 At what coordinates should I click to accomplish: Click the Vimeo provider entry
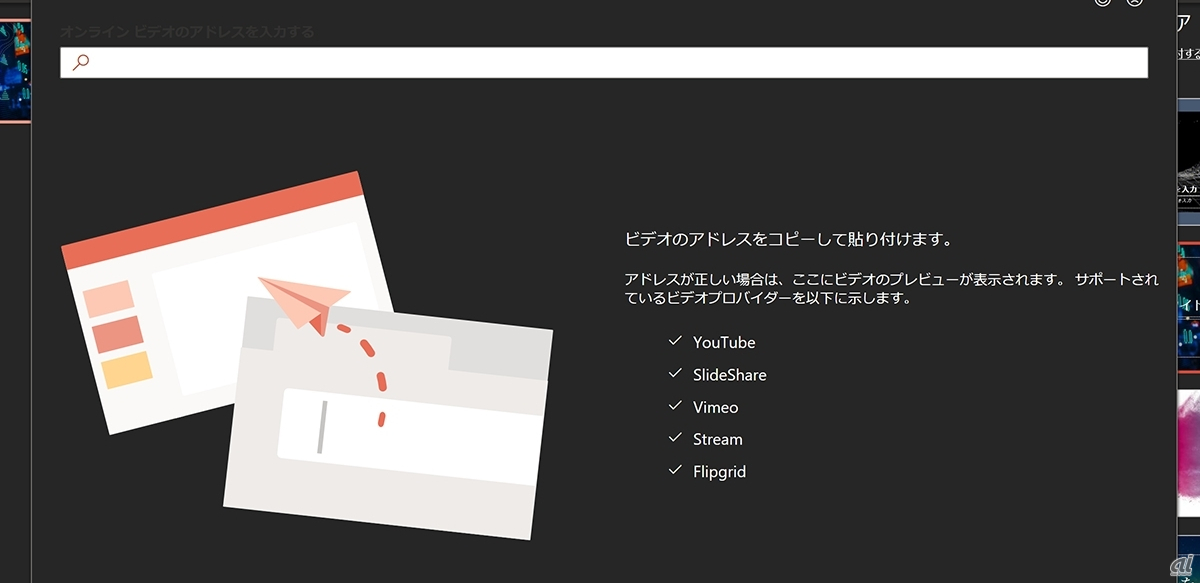pos(715,407)
